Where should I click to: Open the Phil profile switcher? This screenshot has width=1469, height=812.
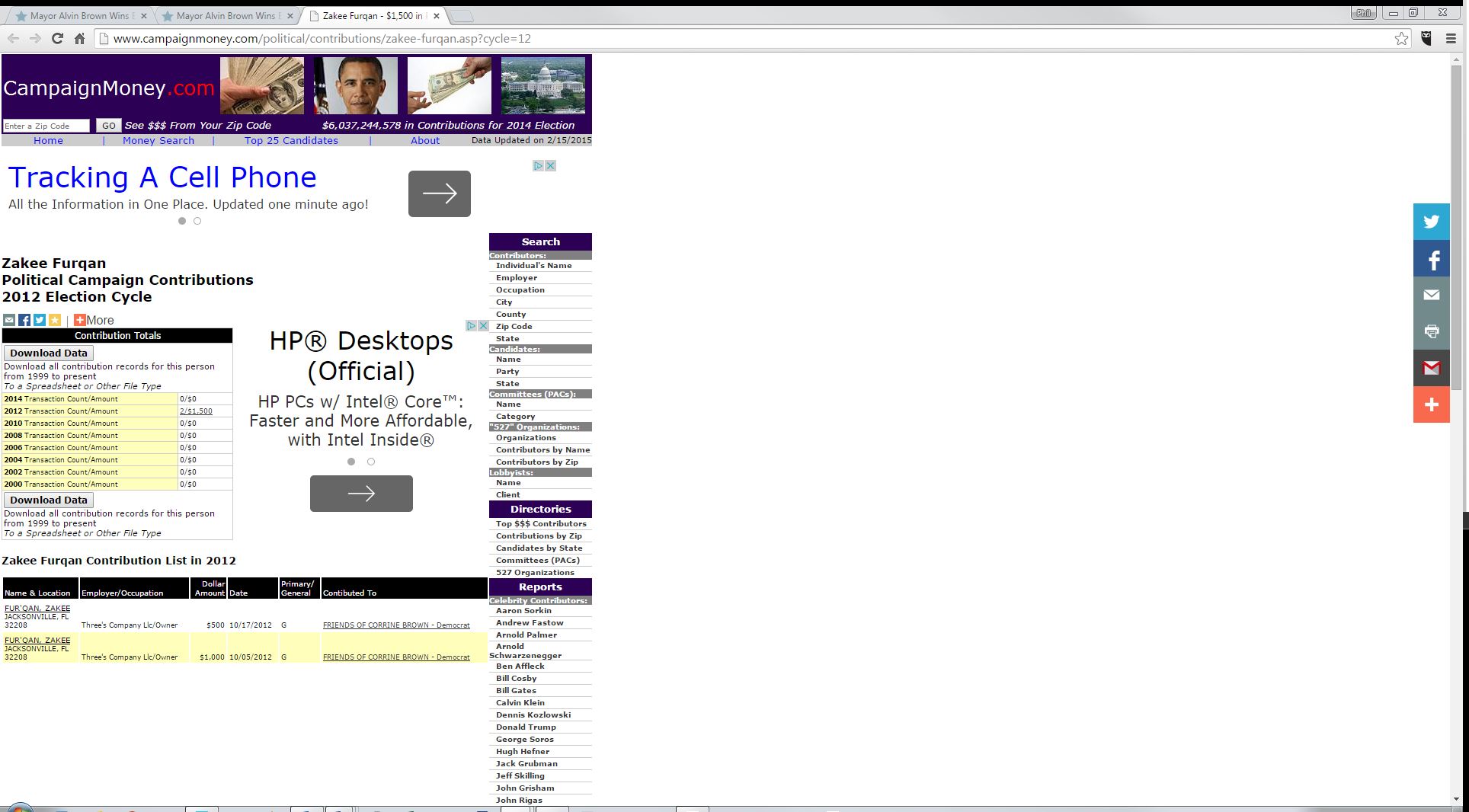[1363, 13]
